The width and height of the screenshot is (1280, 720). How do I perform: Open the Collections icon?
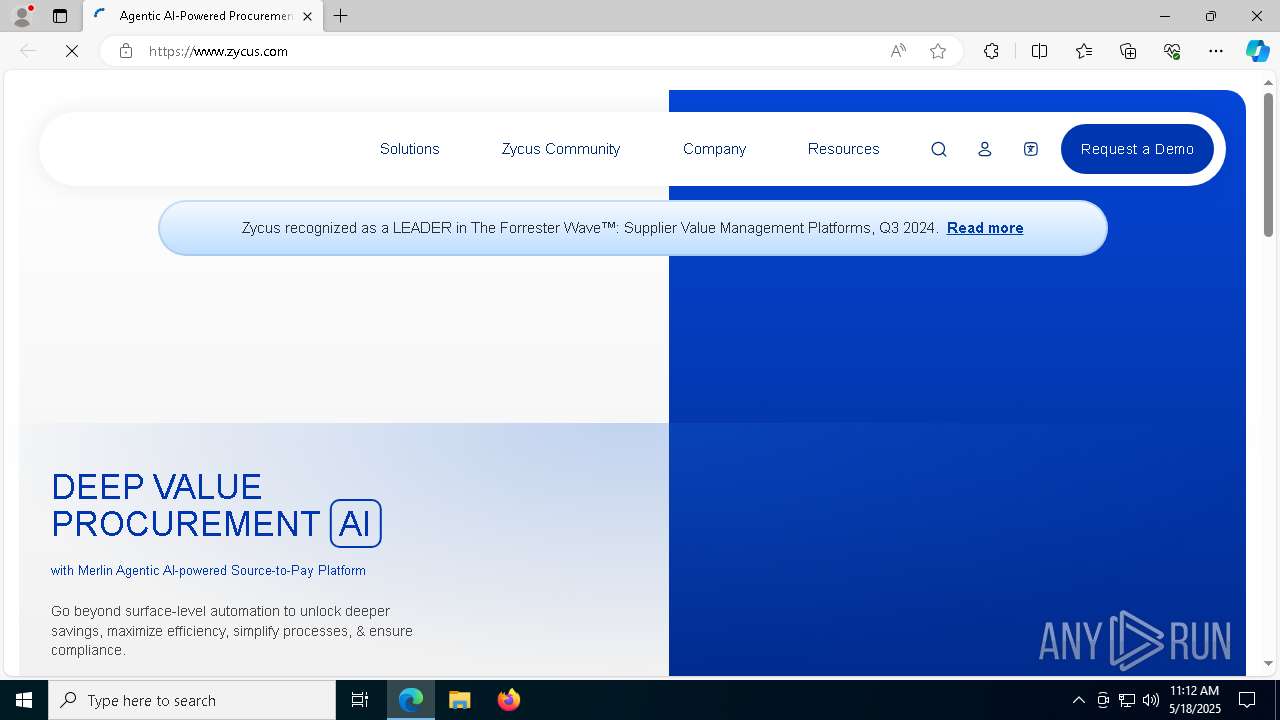[x=1128, y=51]
